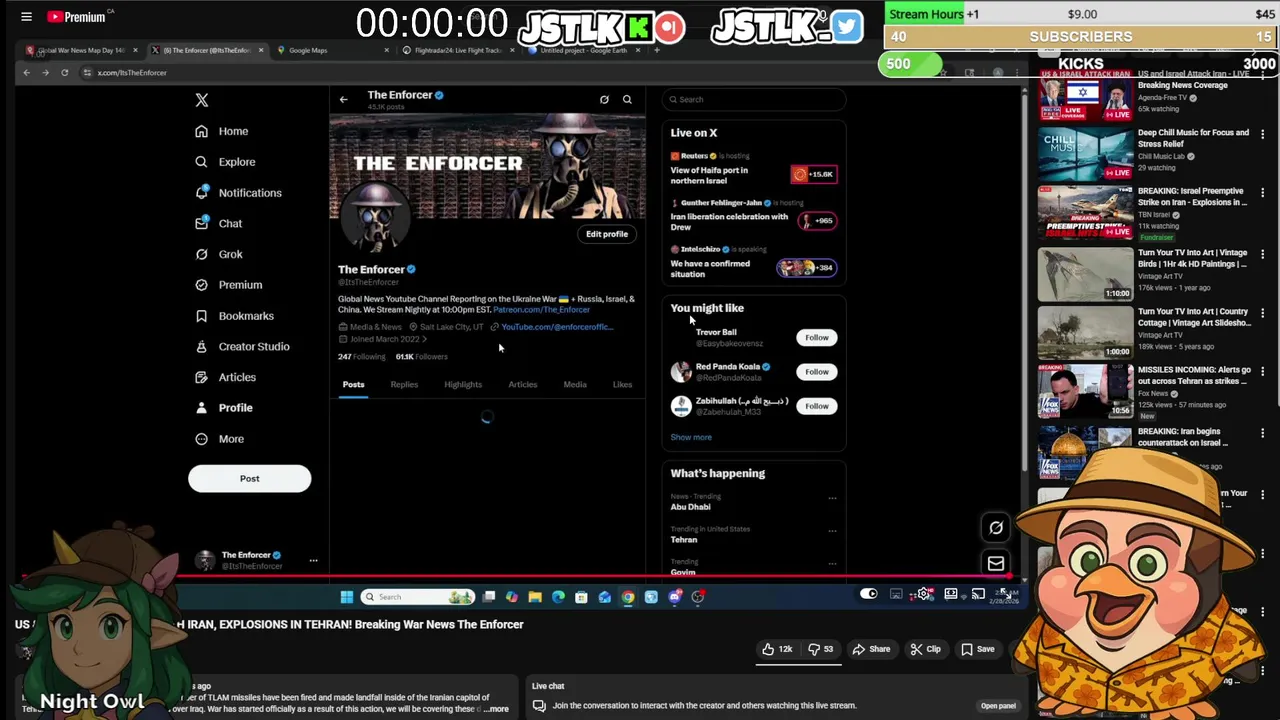Open Premium in the X sidebar
1280x720 pixels.
click(228, 285)
